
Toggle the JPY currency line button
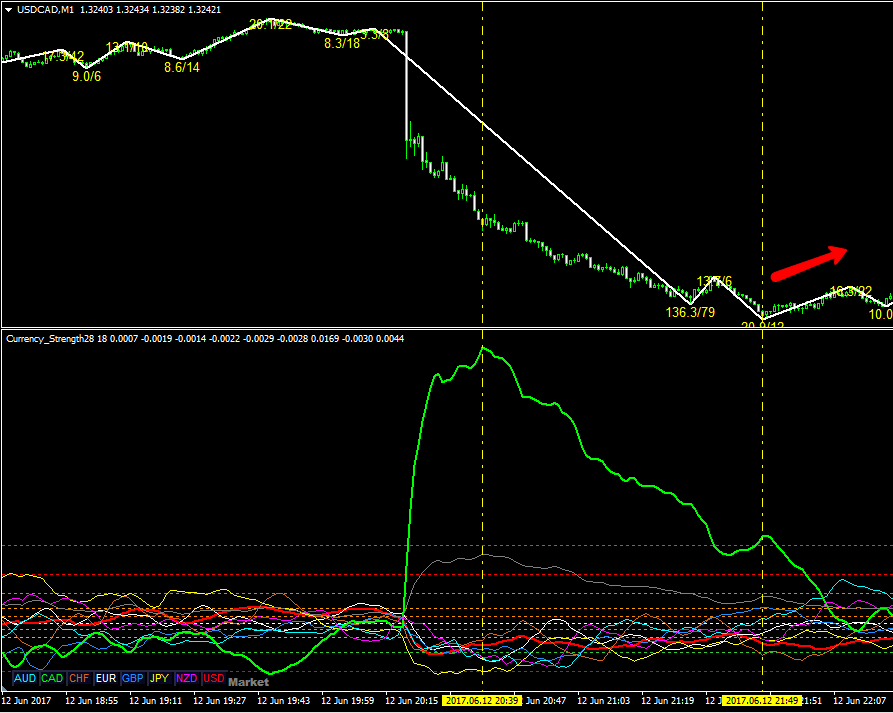pos(159,679)
